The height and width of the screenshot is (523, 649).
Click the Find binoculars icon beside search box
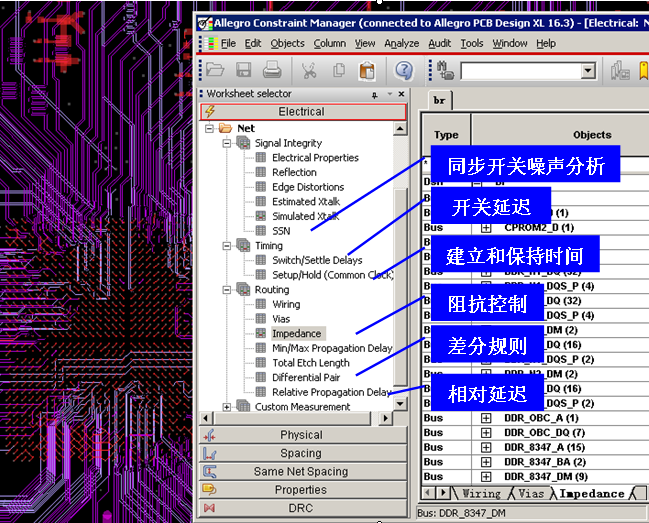coord(445,70)
